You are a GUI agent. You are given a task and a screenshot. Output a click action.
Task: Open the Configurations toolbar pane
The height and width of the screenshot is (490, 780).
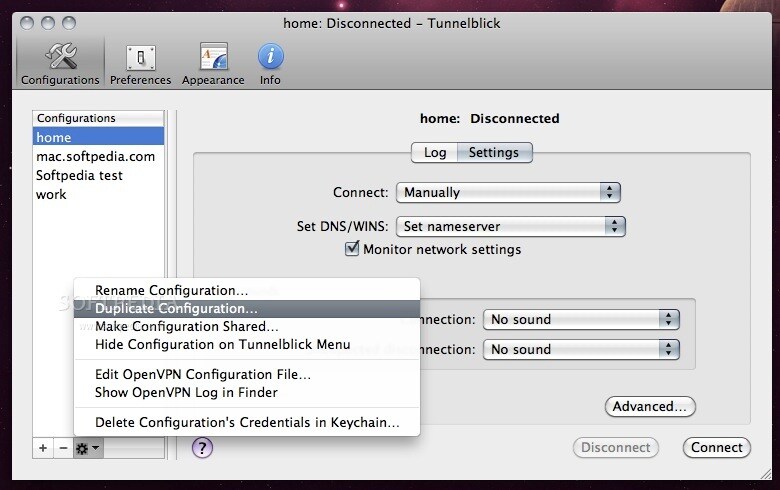(x=60, y=64)
